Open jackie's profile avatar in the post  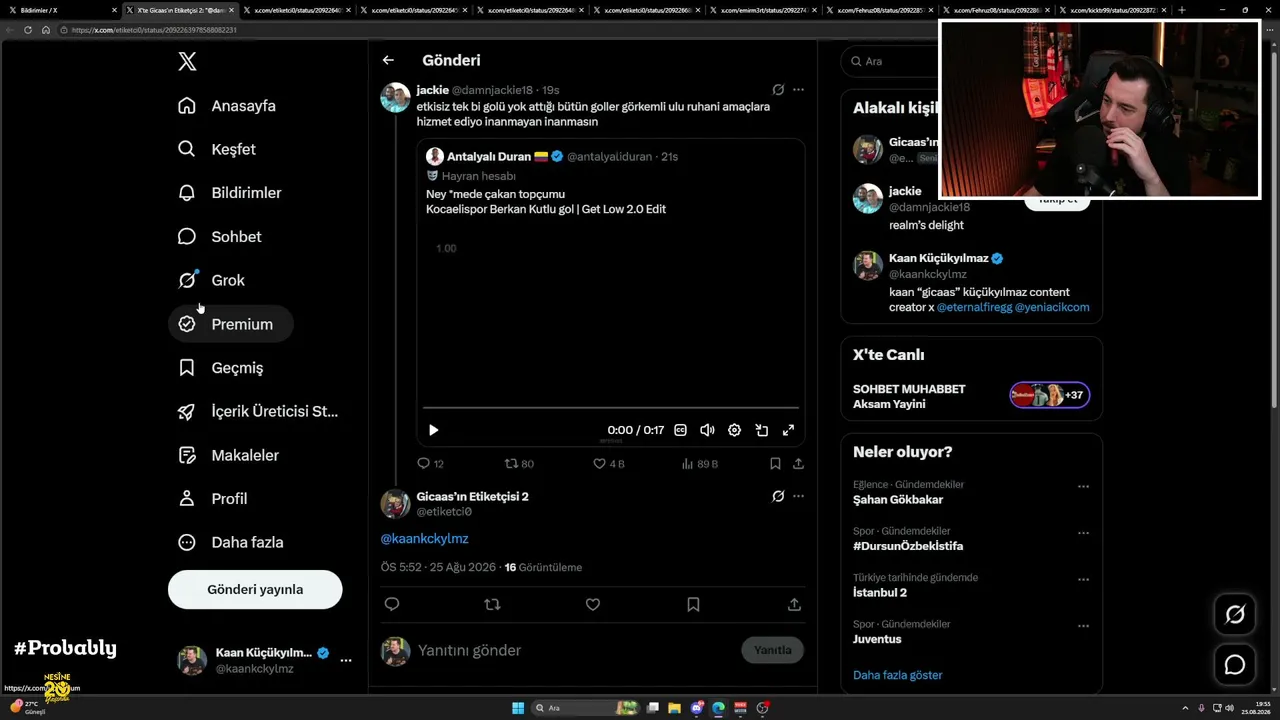coord(396,97)
